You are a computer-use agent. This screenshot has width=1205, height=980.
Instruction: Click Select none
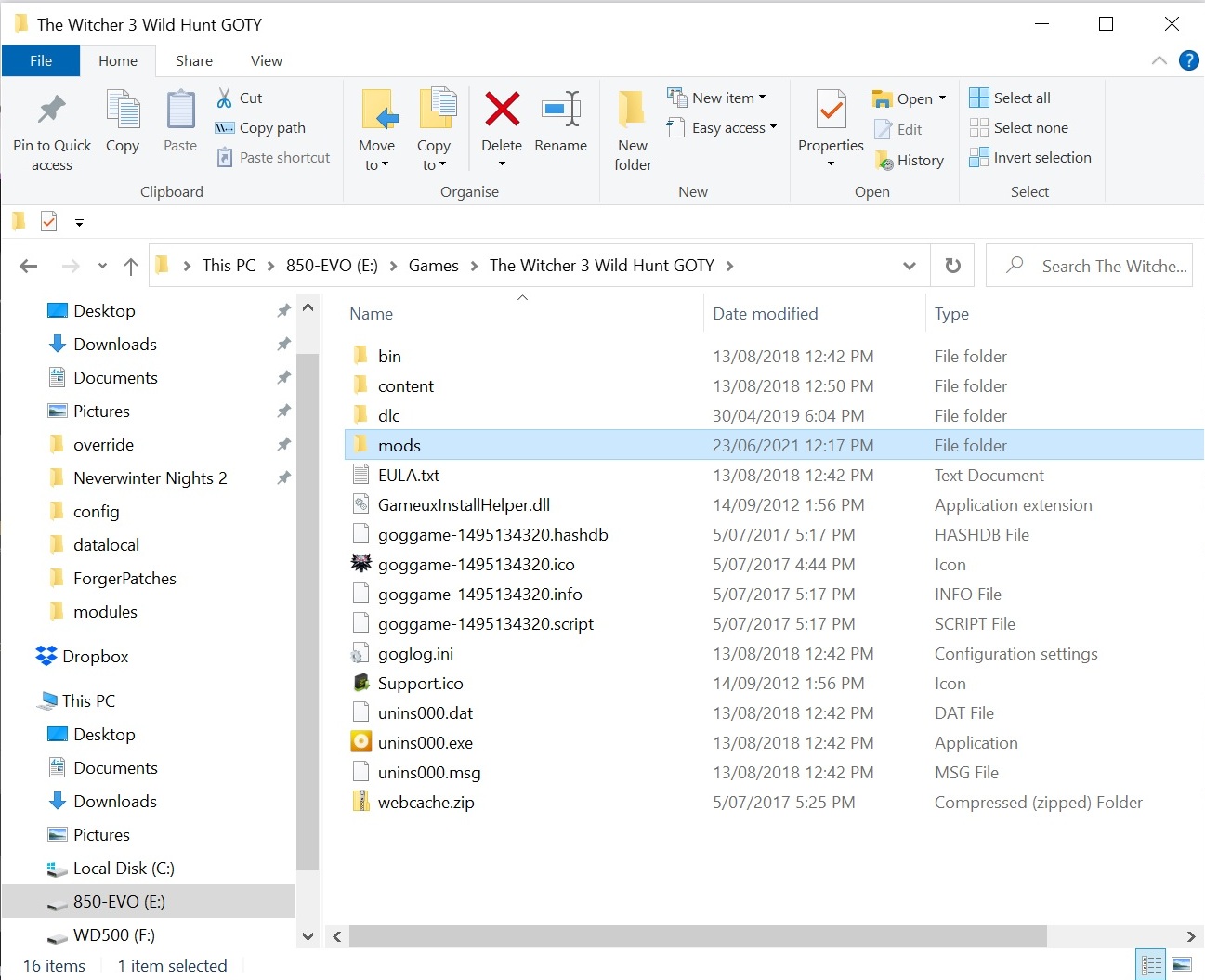coord(1019,127)
